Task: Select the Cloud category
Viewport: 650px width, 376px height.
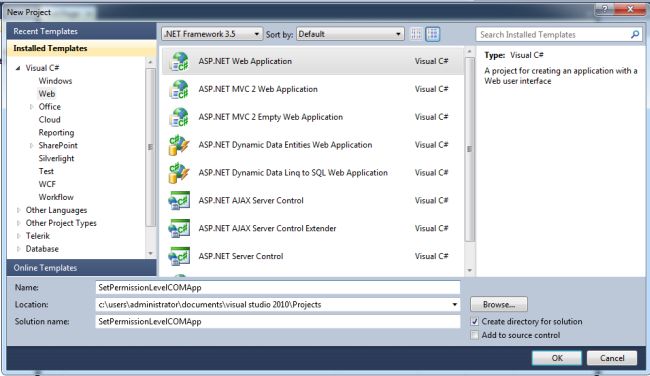Action: 49,119
